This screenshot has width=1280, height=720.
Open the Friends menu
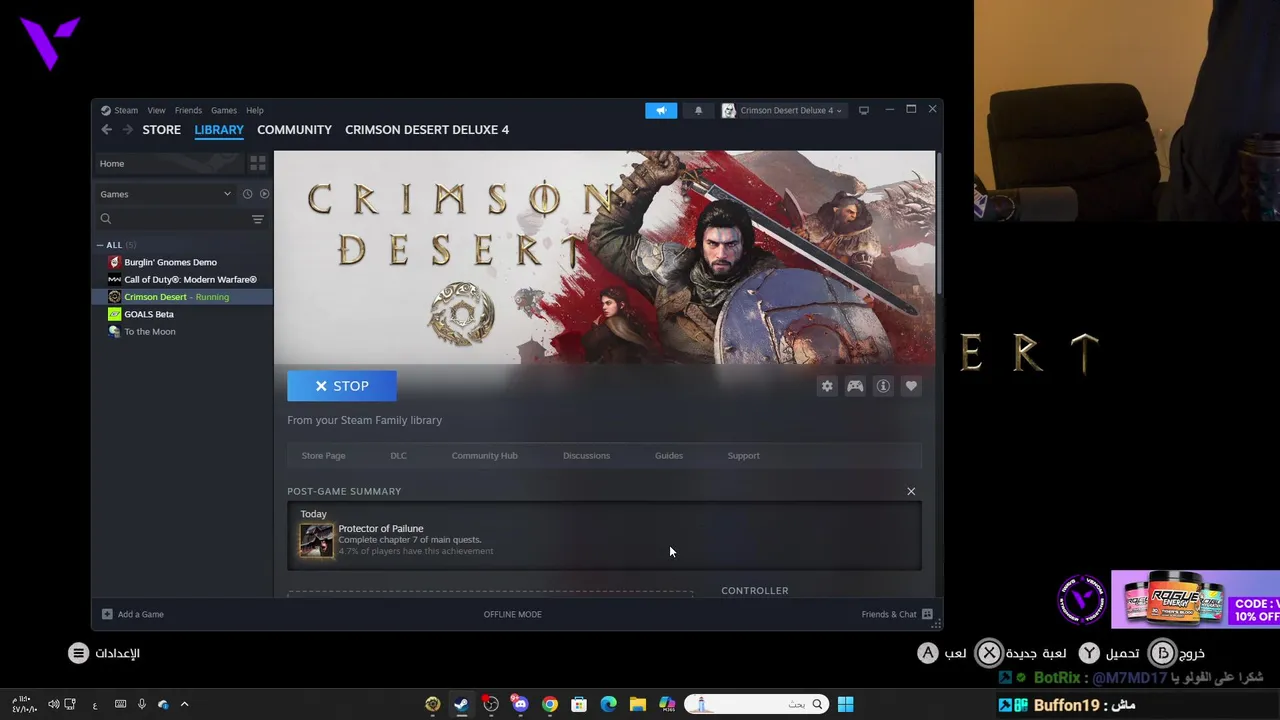point(188,110)
